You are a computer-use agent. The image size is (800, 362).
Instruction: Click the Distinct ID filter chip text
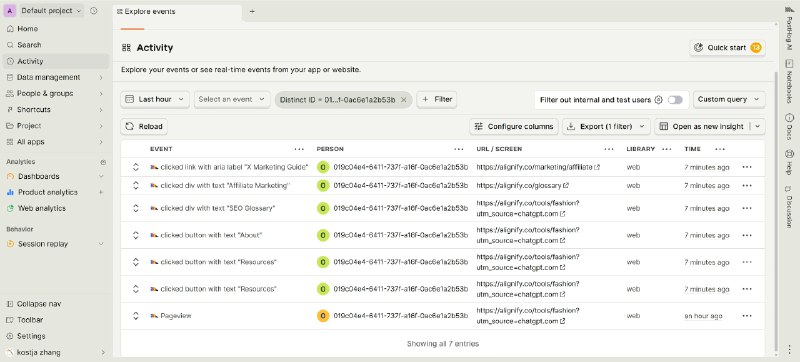coord(337,100)
